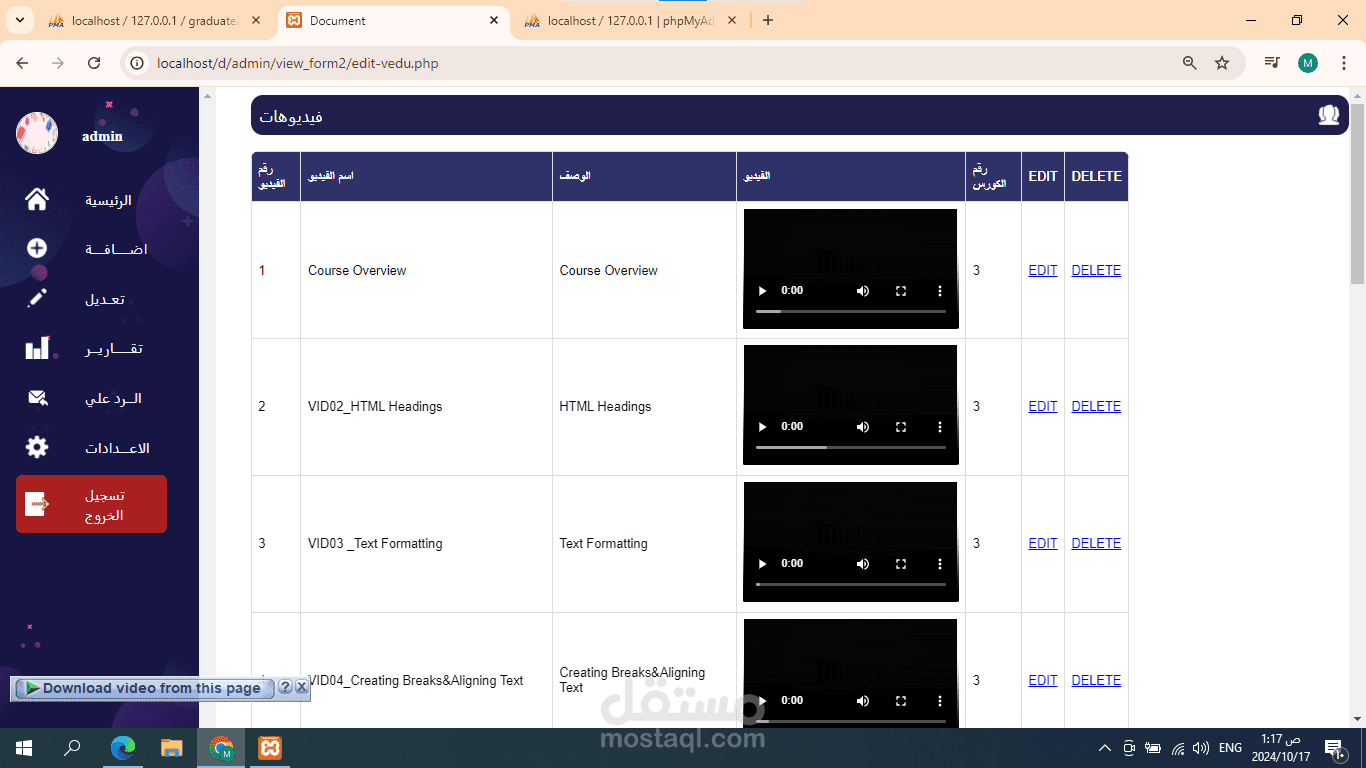The width and height of the screenshot is (1366, 768).
Task: Open Chrome three-dot menu
Action: pos(1343,63)
